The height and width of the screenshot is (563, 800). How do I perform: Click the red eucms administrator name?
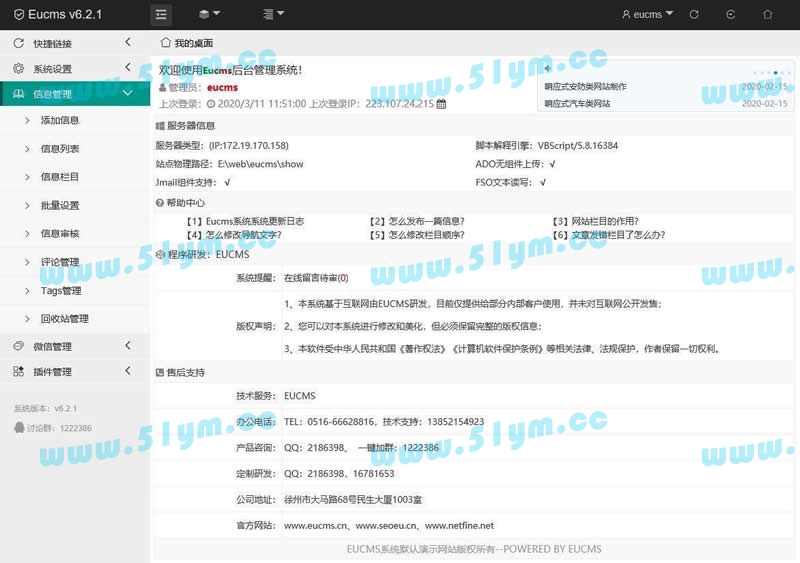(x=222, y=87)
